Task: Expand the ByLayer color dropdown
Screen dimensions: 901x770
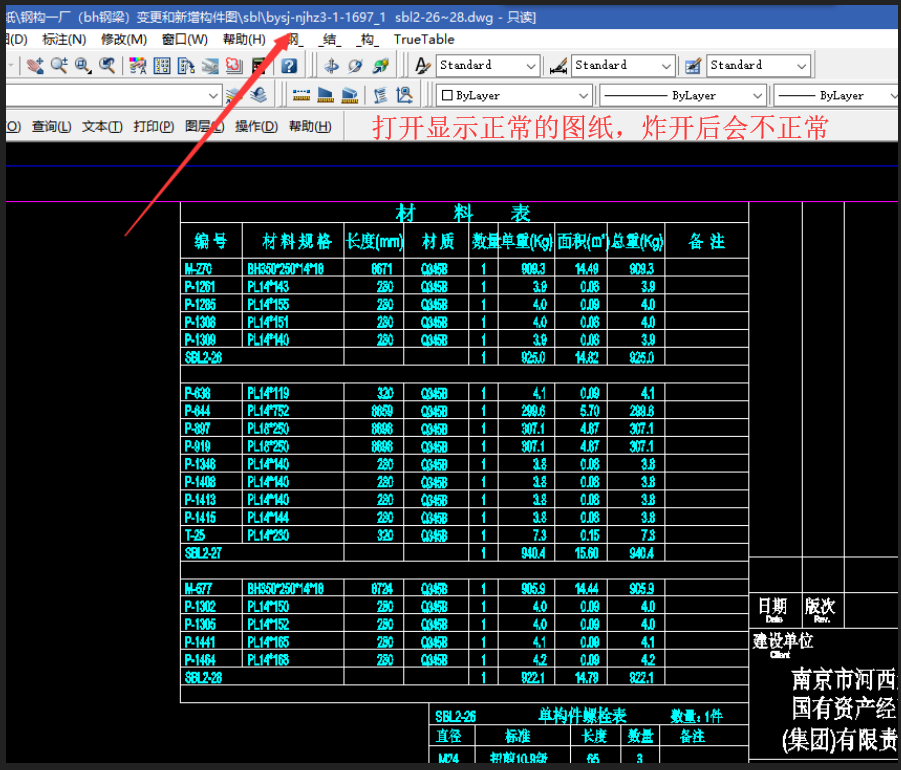Action: coord(514,95)
